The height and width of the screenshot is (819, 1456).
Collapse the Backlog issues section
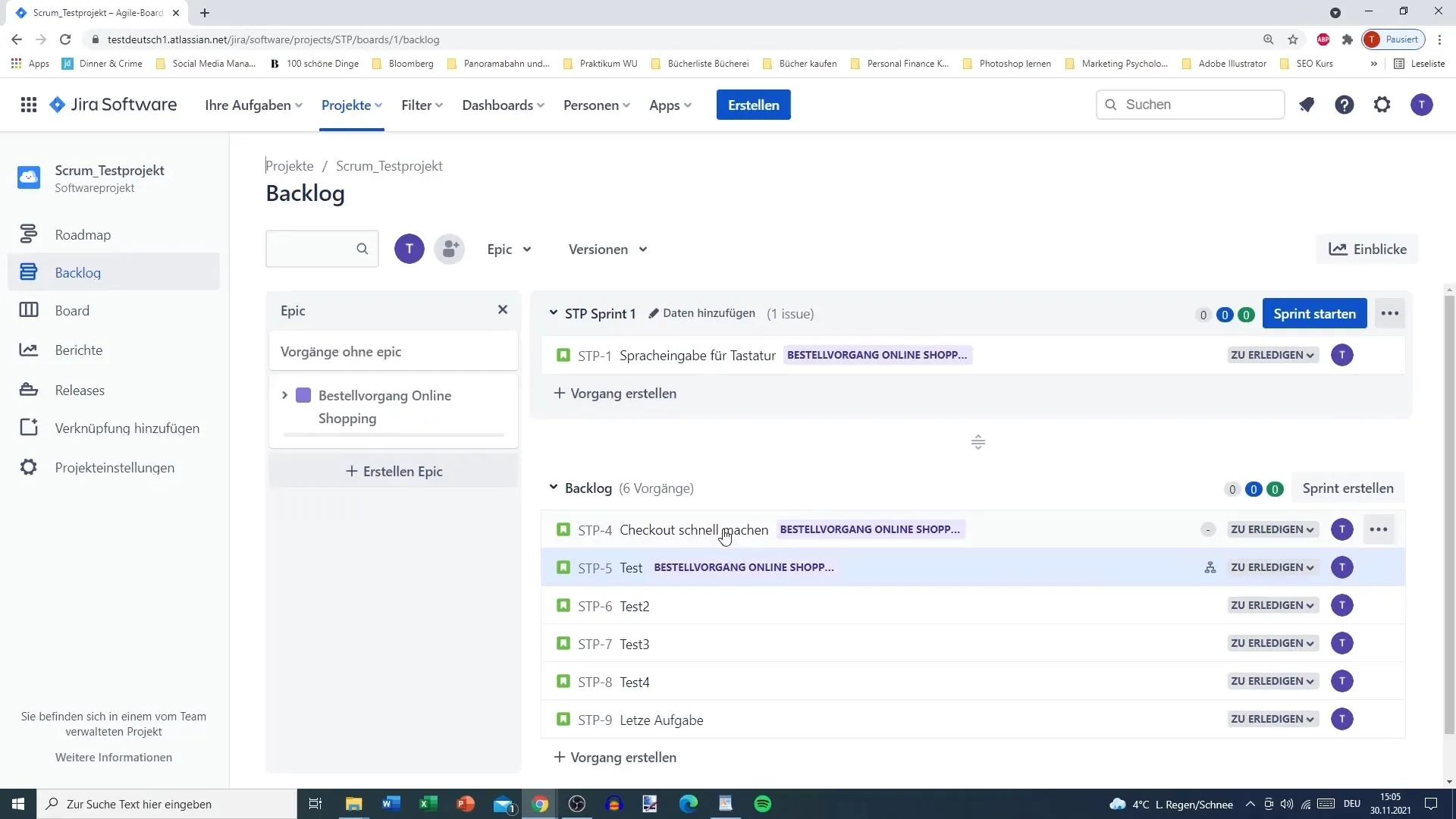[x=554, y=488]
